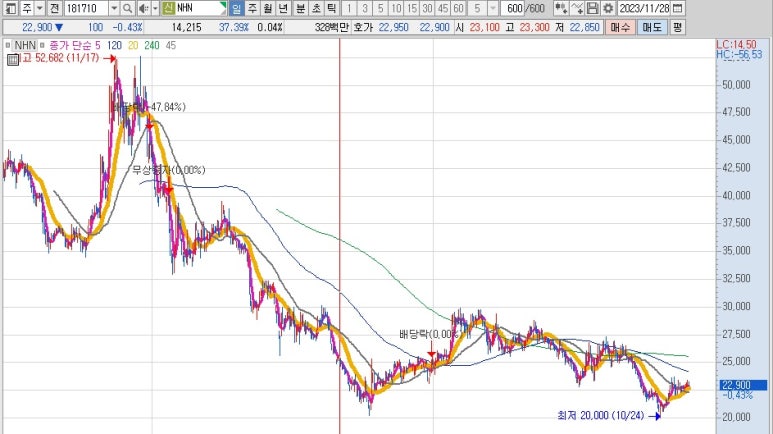This screenshot has width=773, height=434.
Task: Click the green 신 badge icon
Action: tap(168, 8)
